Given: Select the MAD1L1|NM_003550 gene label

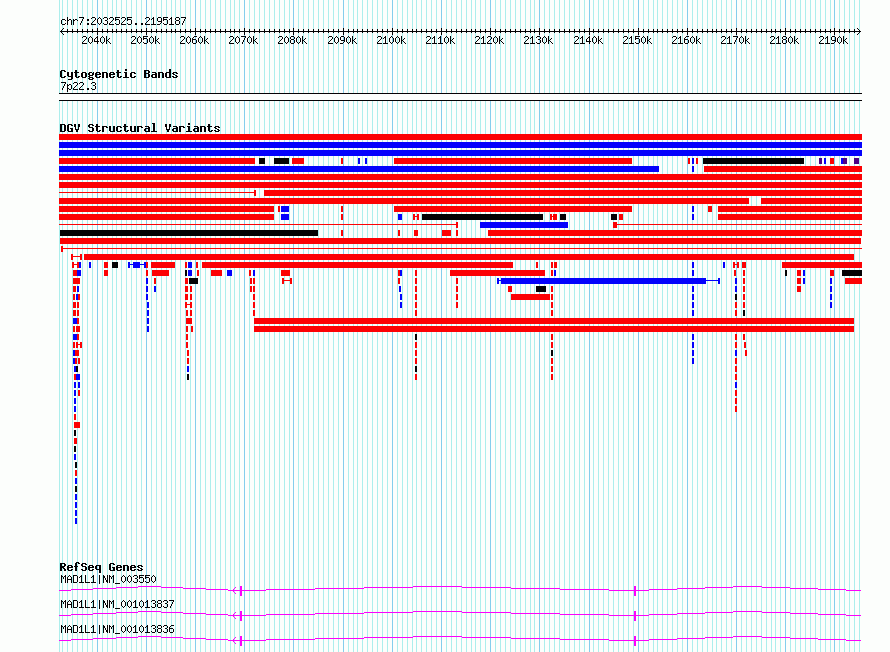Looking at the screenshot, I should tap(108, 579).
